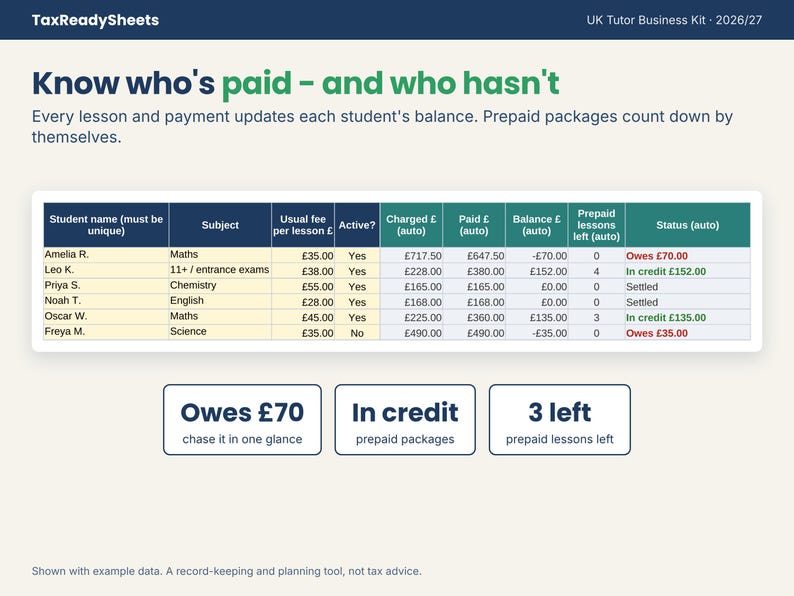Select the £647.50 paid cell
The width and height of the screenshot is (794, 596).
(x=474, y=256)
